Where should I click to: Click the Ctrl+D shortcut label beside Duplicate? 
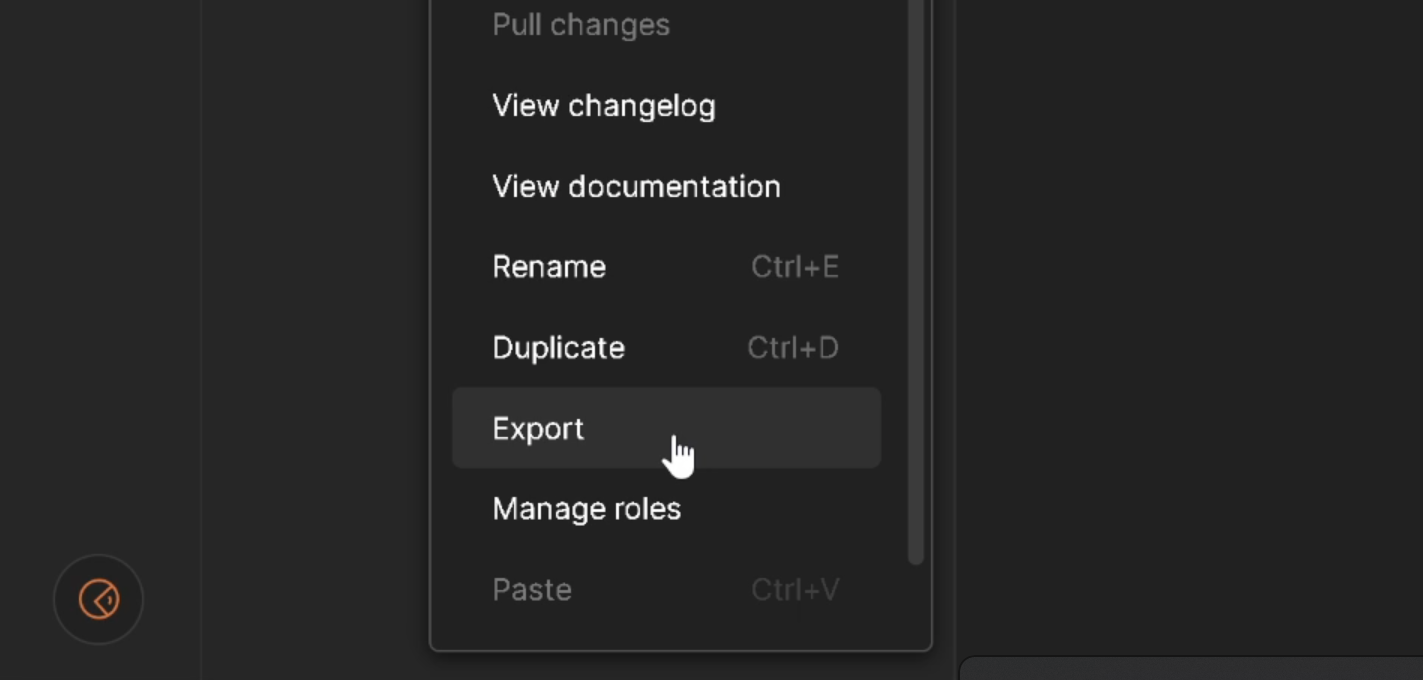pyautogui.click(x=792, y=347)
